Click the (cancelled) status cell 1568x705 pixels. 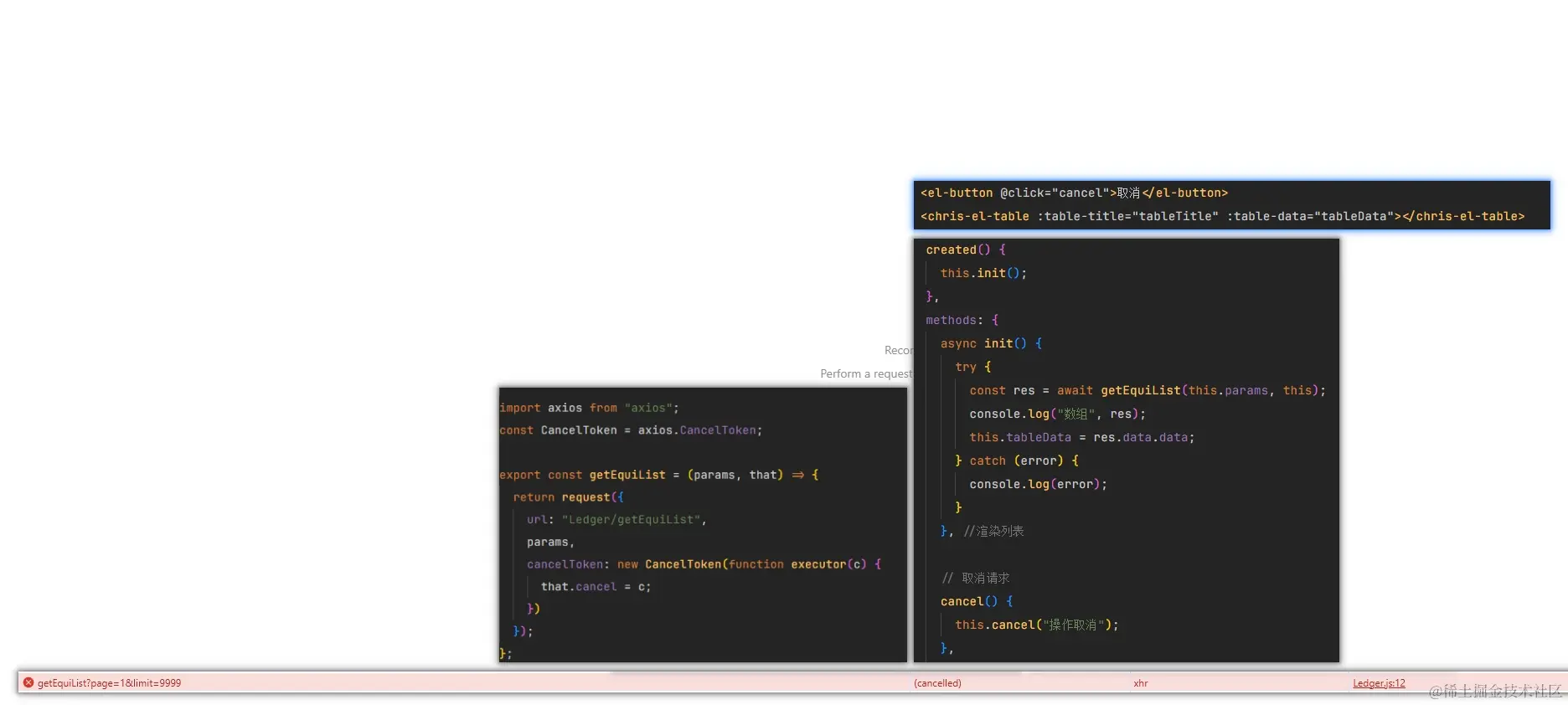point(937,683)
